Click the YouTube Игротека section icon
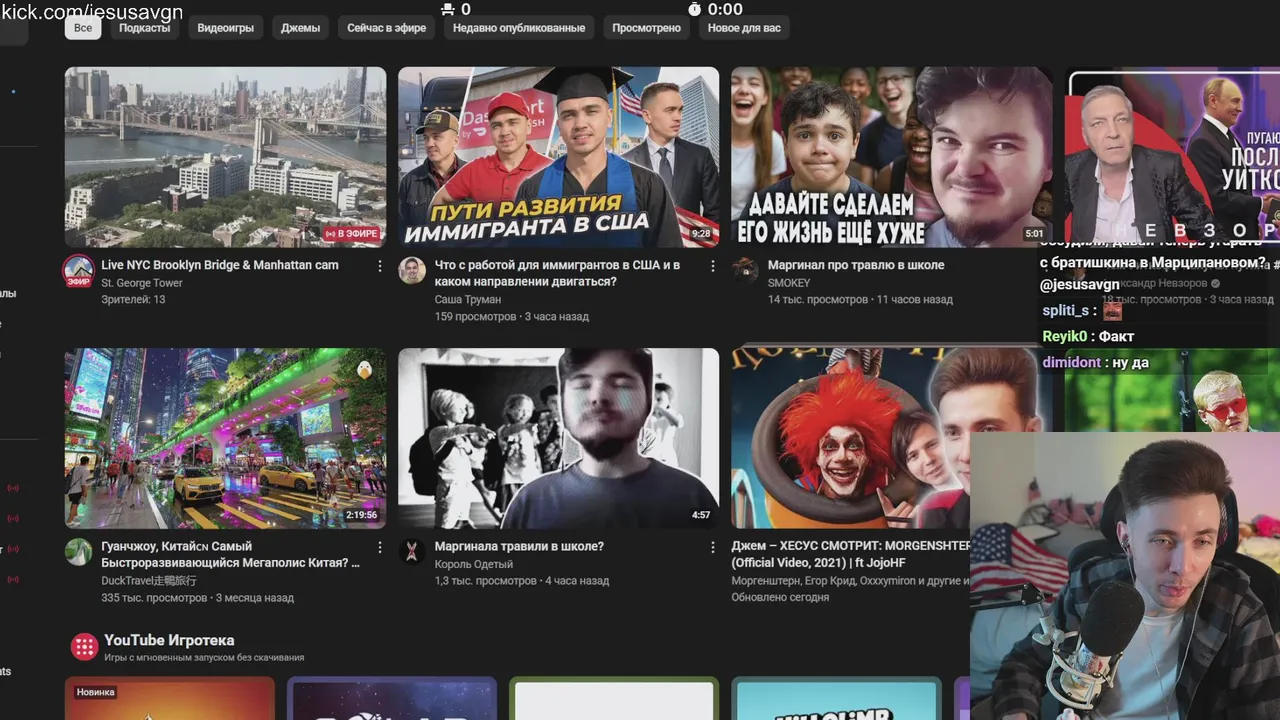Screen dimensions: 1280x720 tap(84, 647)
